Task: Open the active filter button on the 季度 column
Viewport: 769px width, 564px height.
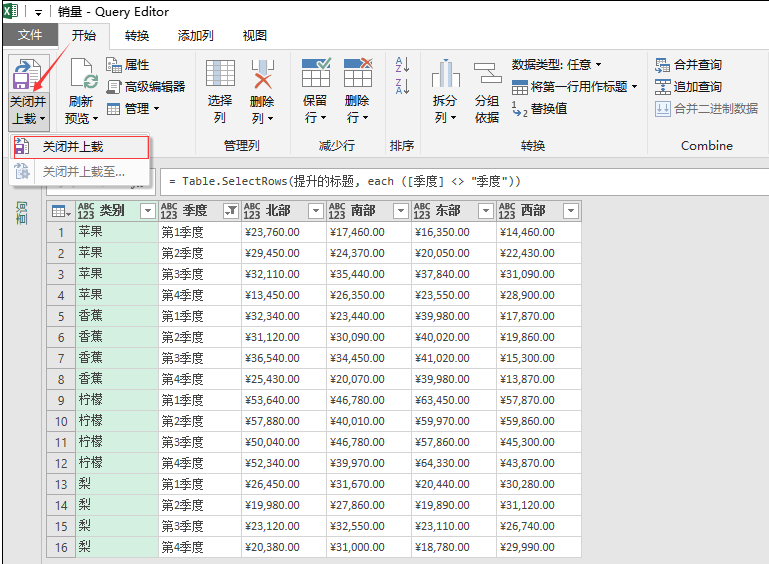Action: pyautogui.click(x=231, y=211)
